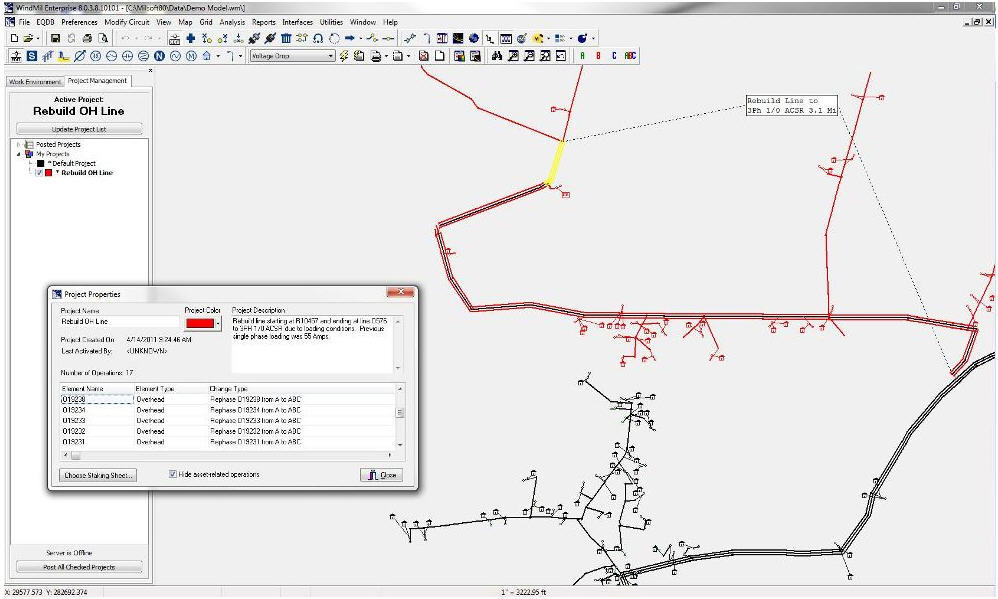This screenshot has height=599, width=998.
Task: Click Rebuild Line to 3Ph annotation label
Action: (792, 106)
